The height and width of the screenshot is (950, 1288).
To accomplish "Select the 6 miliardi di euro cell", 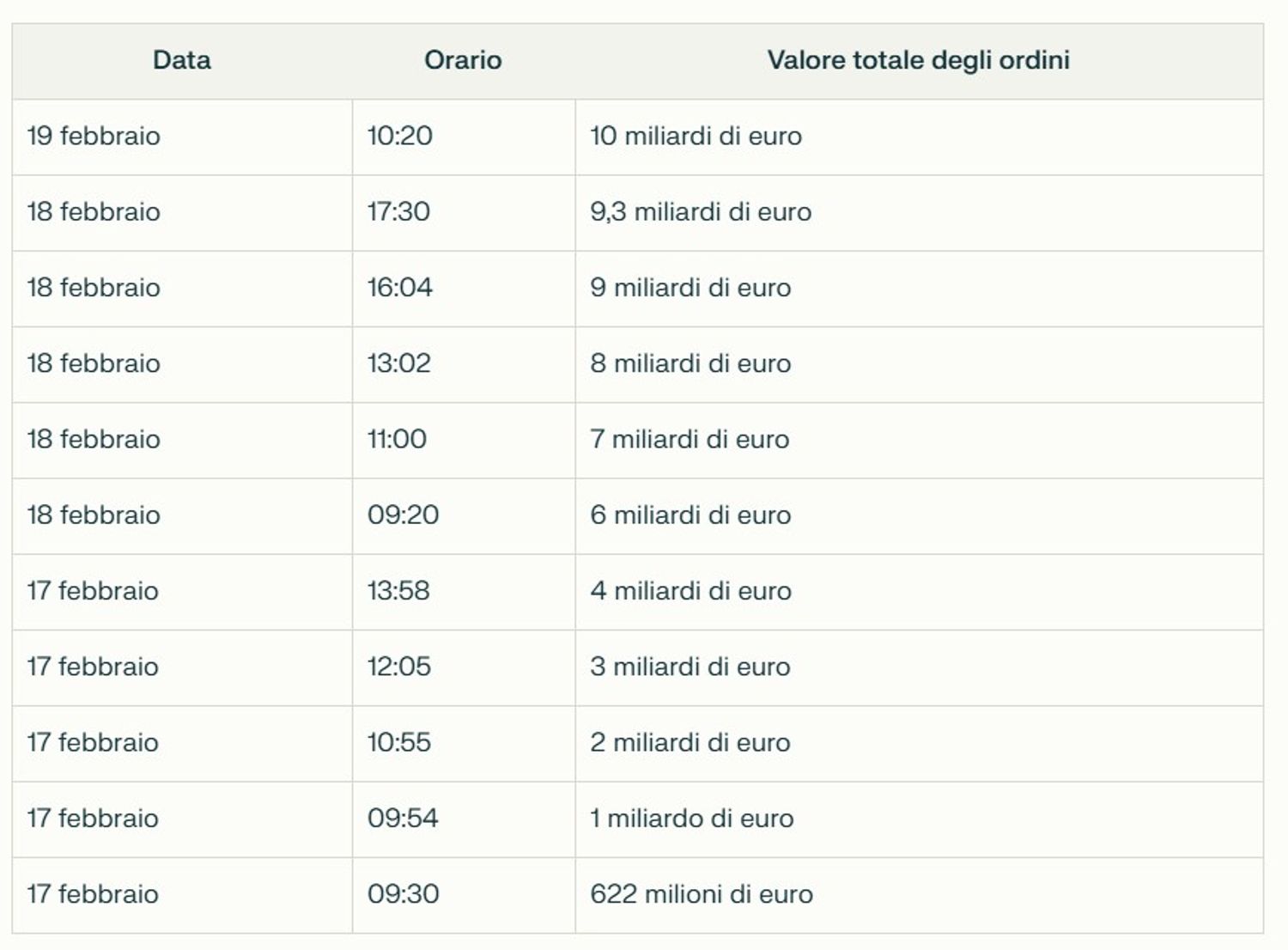I will click(x=690, y=515).
